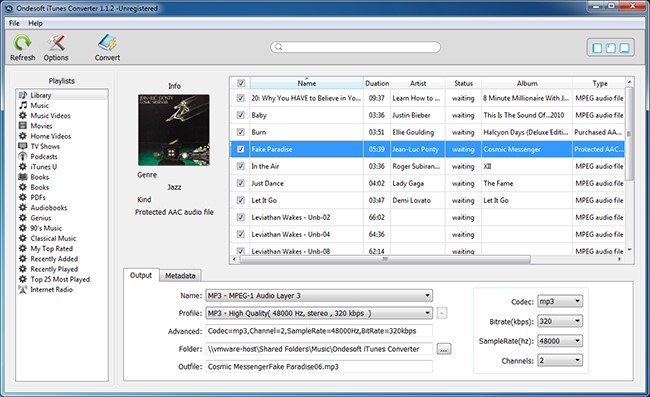
Task: Click the minus button beside Profile
Action: [x=442, y=313]
